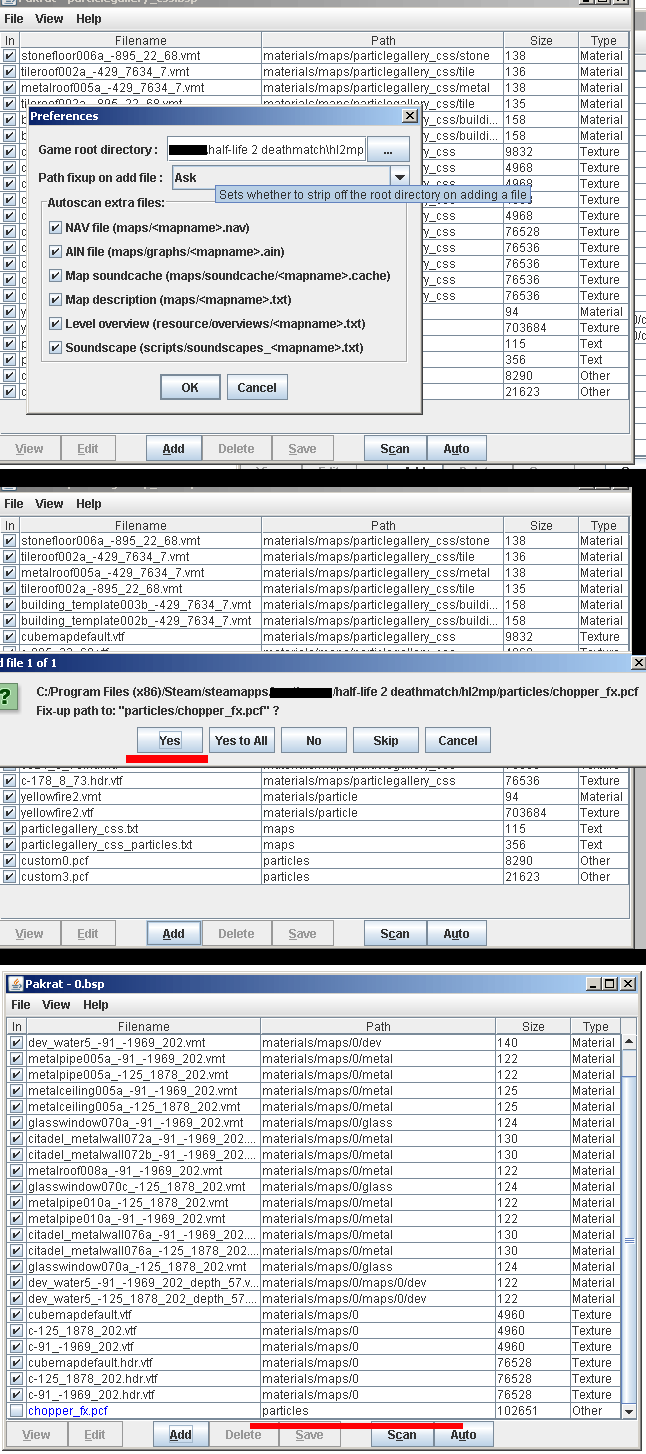Maximize the Pakrat - 0.bsp window

point(610,984)
